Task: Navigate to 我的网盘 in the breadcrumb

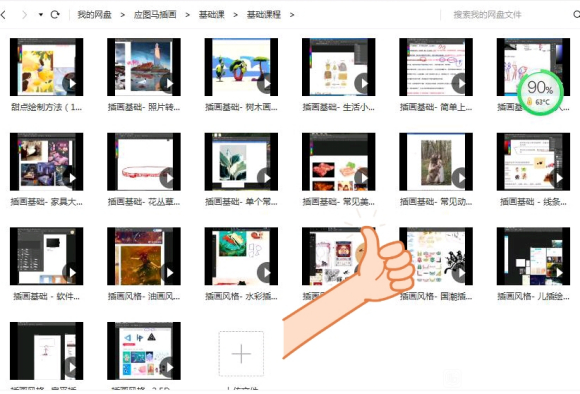Action: tap(94, 15)
